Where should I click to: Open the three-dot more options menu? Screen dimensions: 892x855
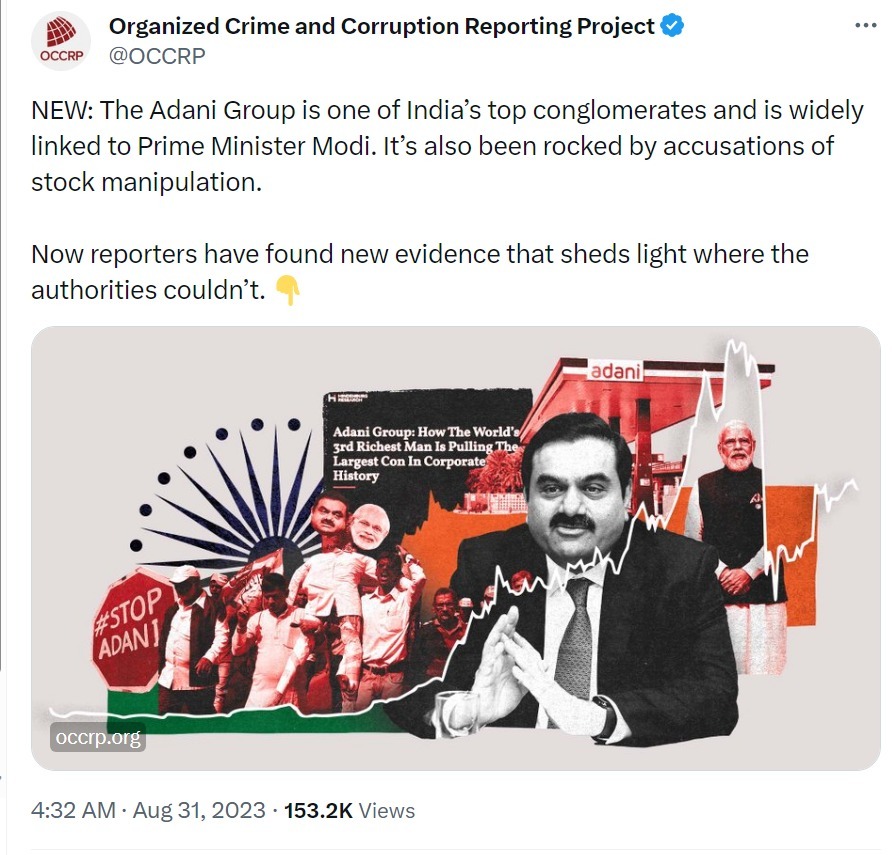click(866, 26)
